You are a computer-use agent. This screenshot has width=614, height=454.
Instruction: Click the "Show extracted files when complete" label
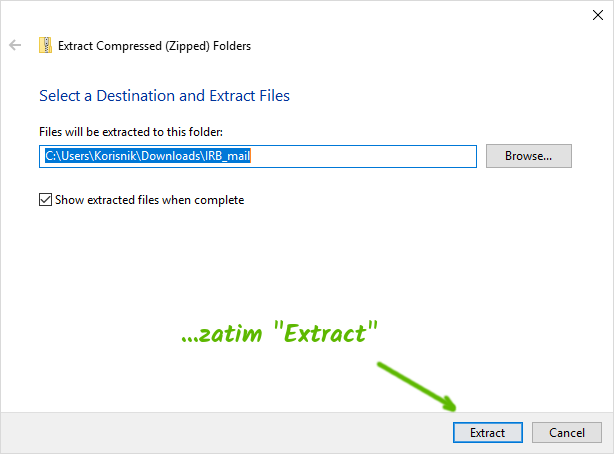149,200
